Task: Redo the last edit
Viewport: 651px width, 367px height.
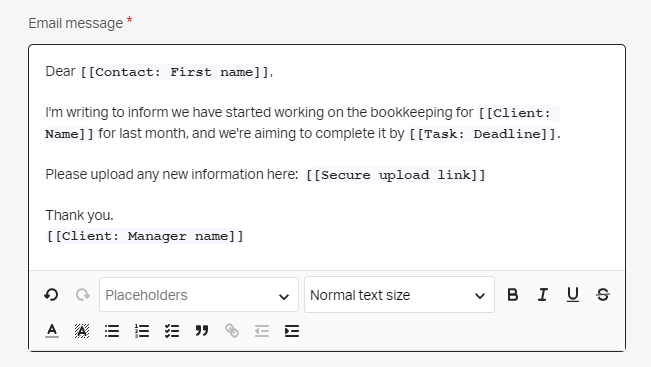Action: click(83, 295)
